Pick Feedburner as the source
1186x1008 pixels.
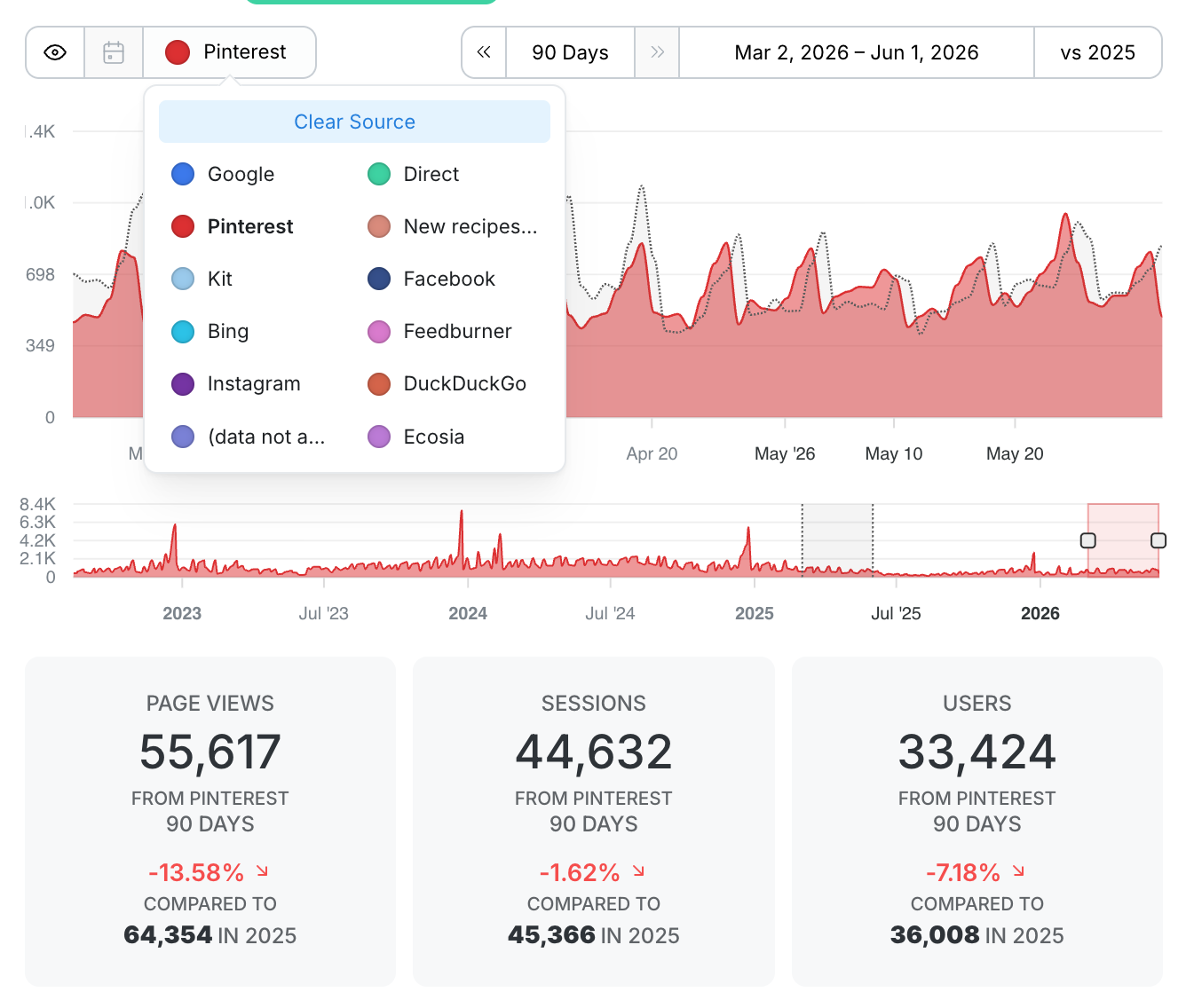pyautogui.click(x=440, y=331)
